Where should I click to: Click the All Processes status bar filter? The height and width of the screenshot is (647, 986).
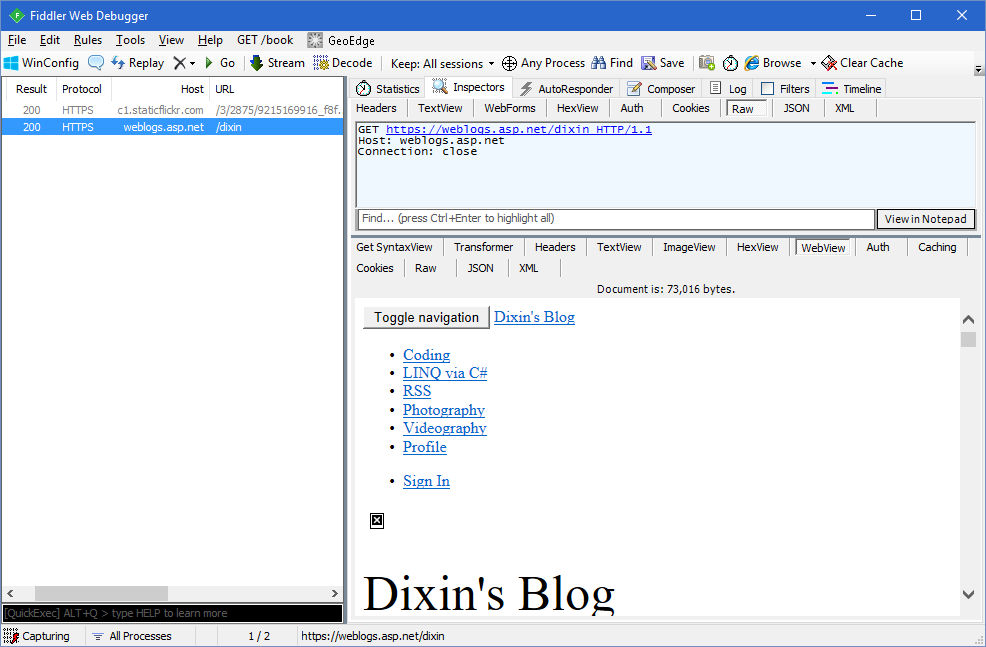click(132, 636)
